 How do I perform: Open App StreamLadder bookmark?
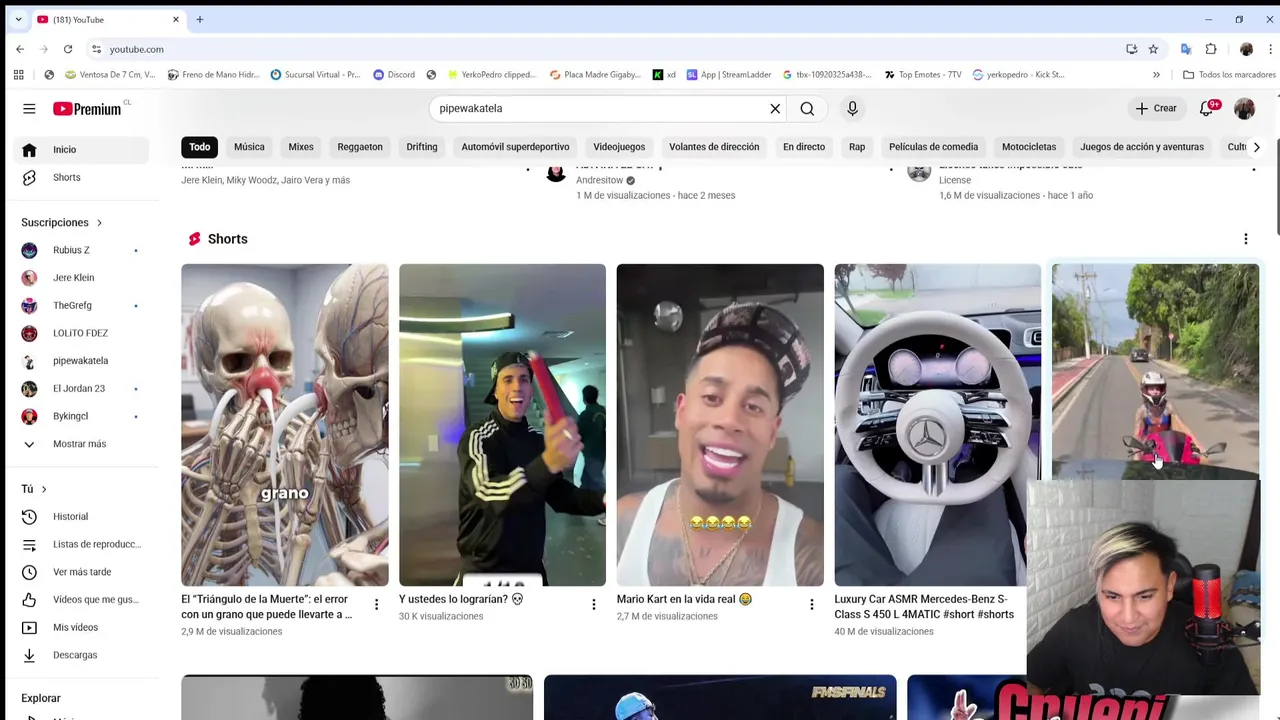coord(729,75)
